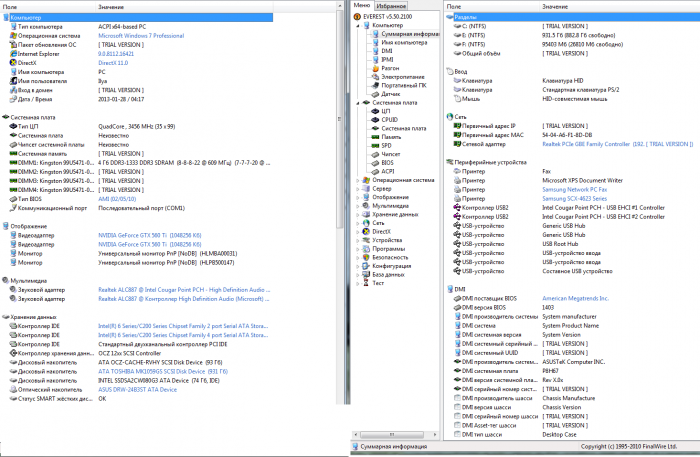
Task: Expand the Сервер tree node
Action: pyautogui.click(x=358, y=189)
